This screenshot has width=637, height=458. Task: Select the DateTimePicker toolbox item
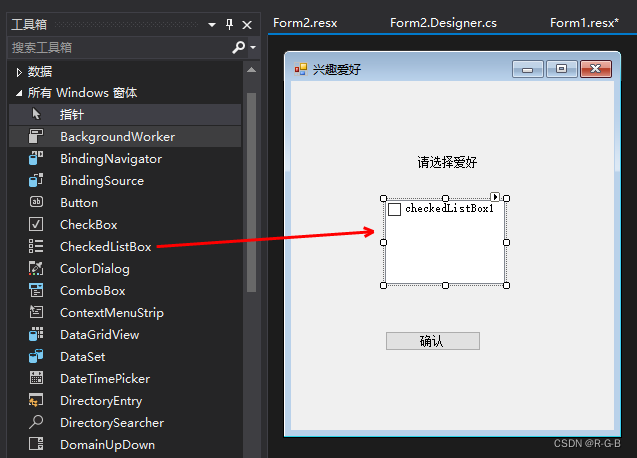(125, 378)
